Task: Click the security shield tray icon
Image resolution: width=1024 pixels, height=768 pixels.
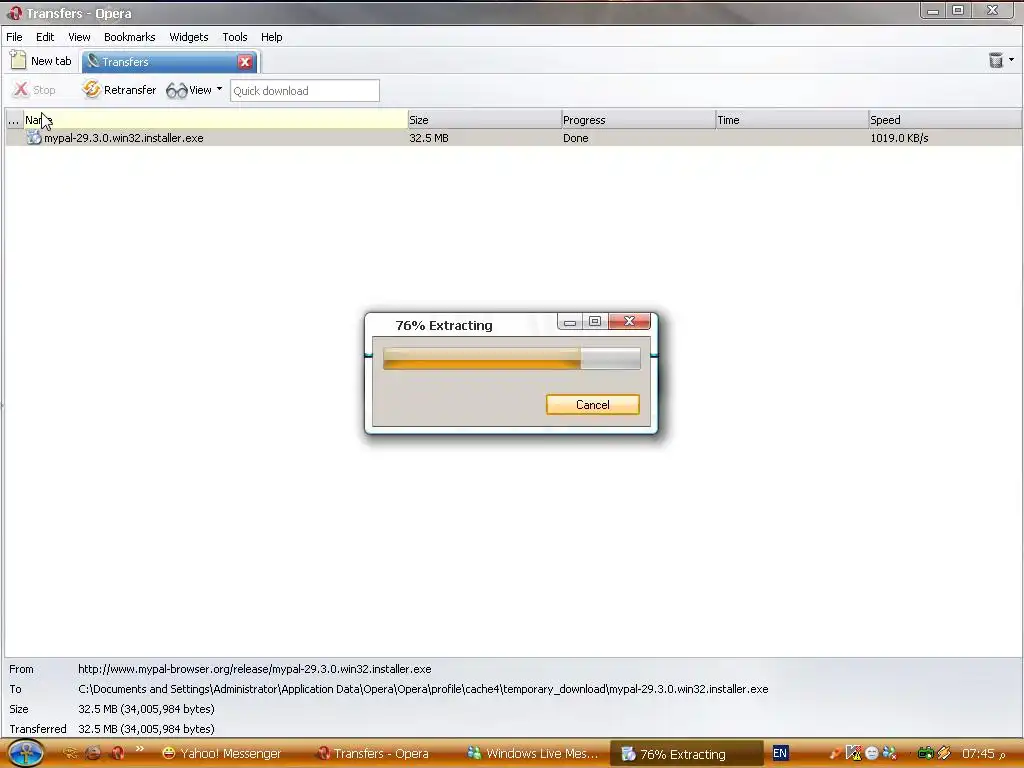Action: point(854,753)
